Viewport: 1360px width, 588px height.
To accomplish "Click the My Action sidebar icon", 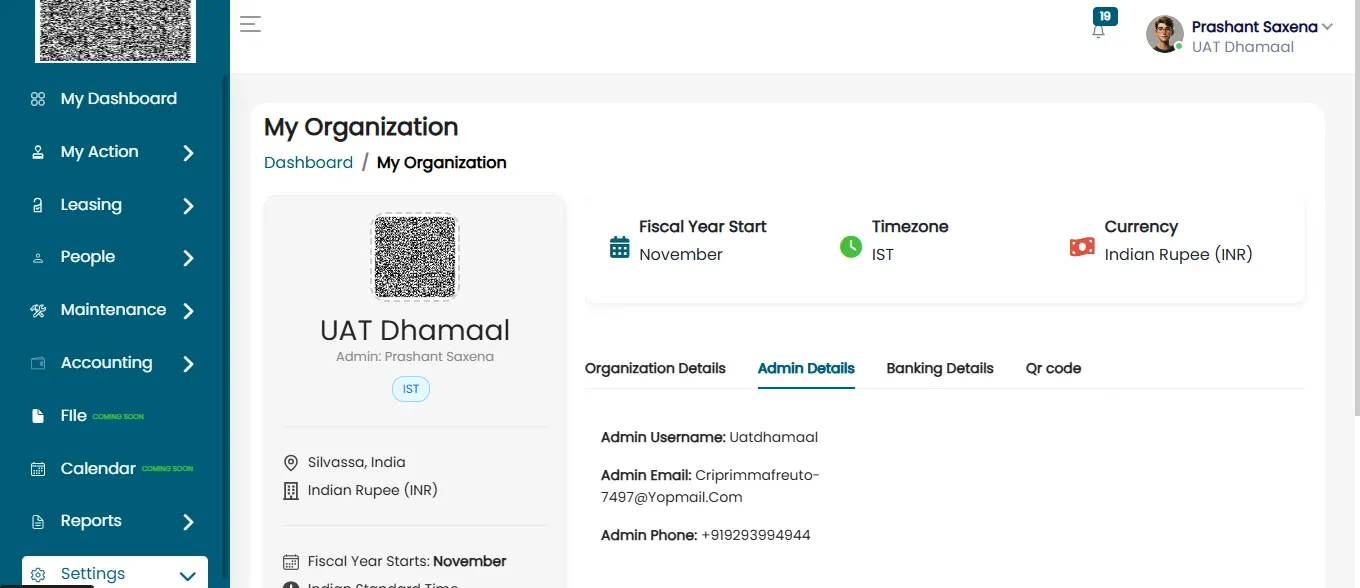I will point(38,152).
